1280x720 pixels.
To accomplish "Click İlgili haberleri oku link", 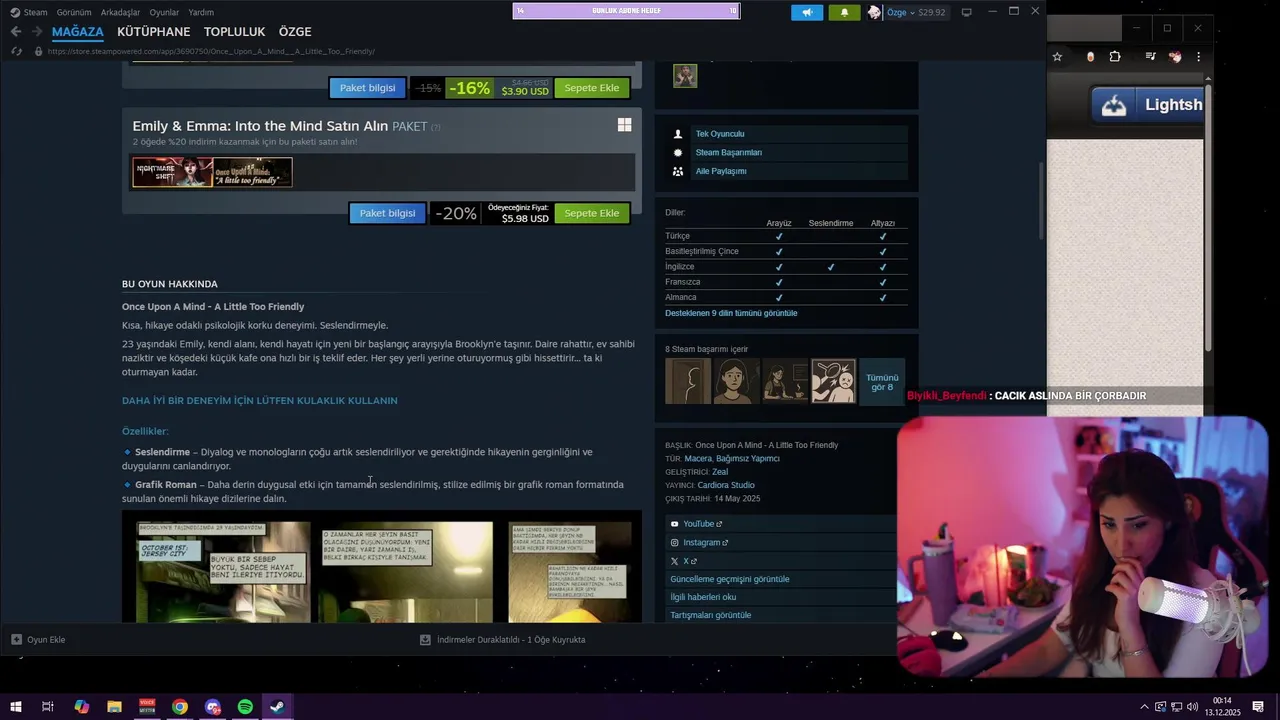I will [x=703, y=597].
